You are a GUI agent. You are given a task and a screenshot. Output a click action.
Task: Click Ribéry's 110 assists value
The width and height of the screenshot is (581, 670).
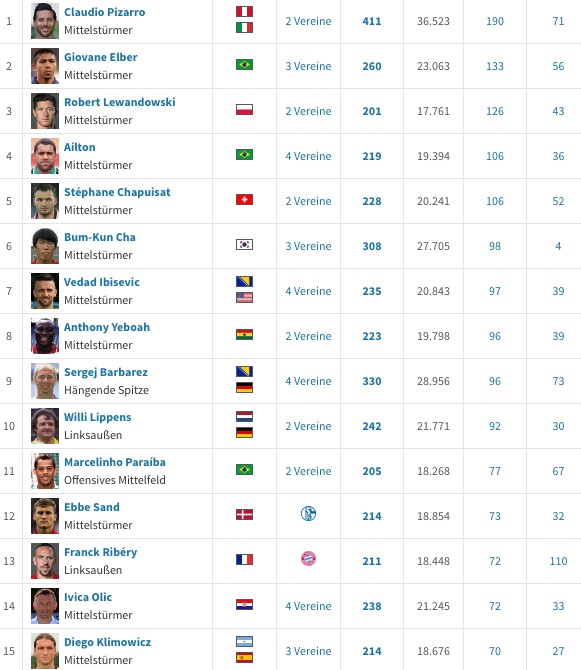558,561
